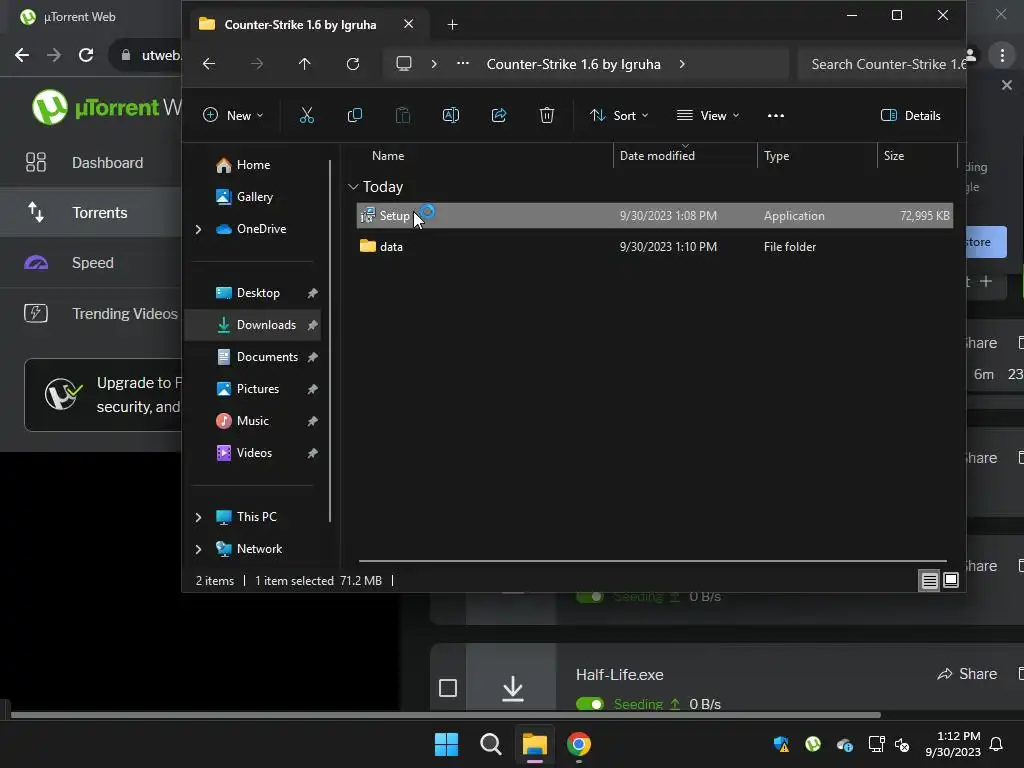Open the Details pane button
Image resolution: width=1024 pixels, height=768 pixels.
pos(910,116)
